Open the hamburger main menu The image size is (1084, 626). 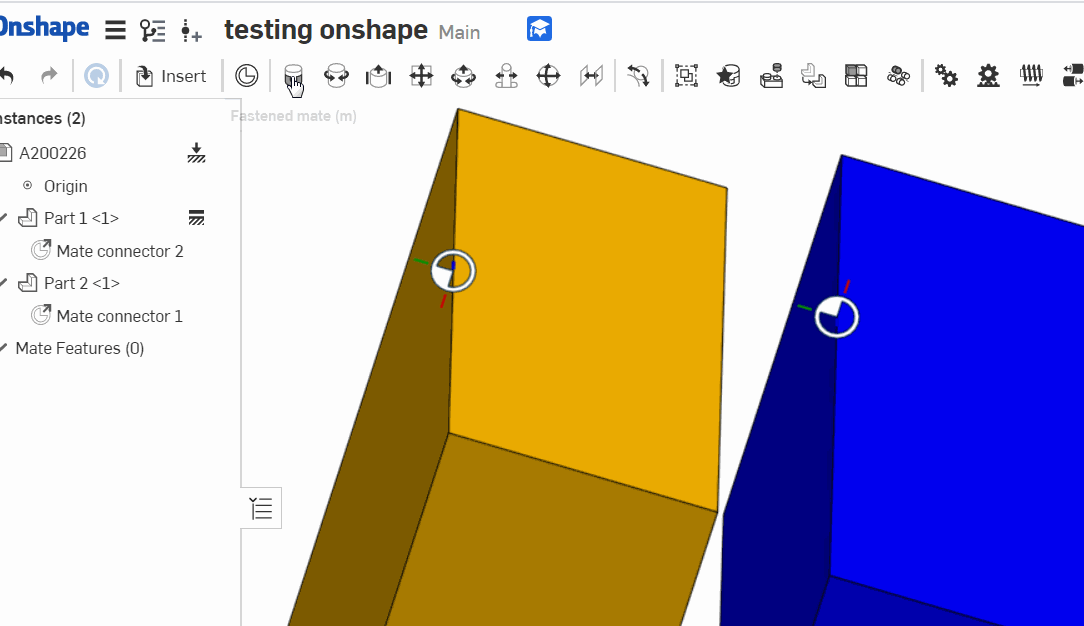click(x=115, y=30)
